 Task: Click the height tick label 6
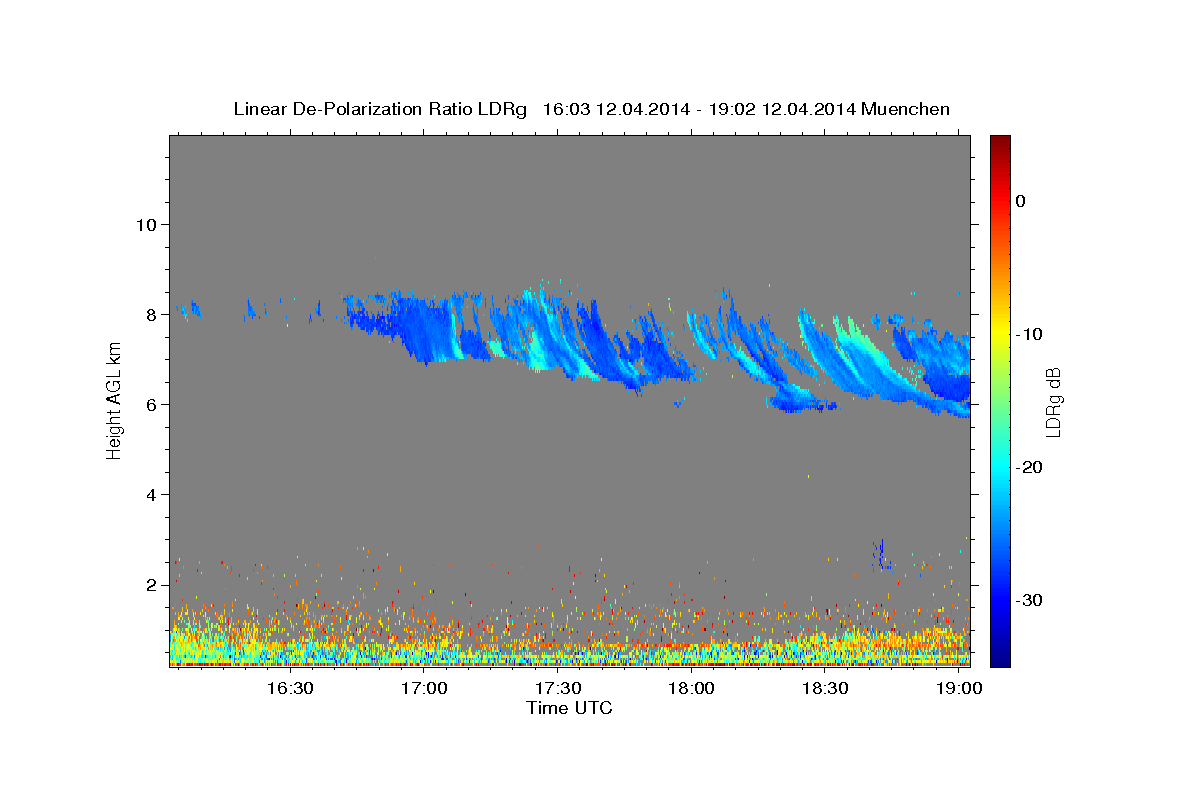click(152, 404)
